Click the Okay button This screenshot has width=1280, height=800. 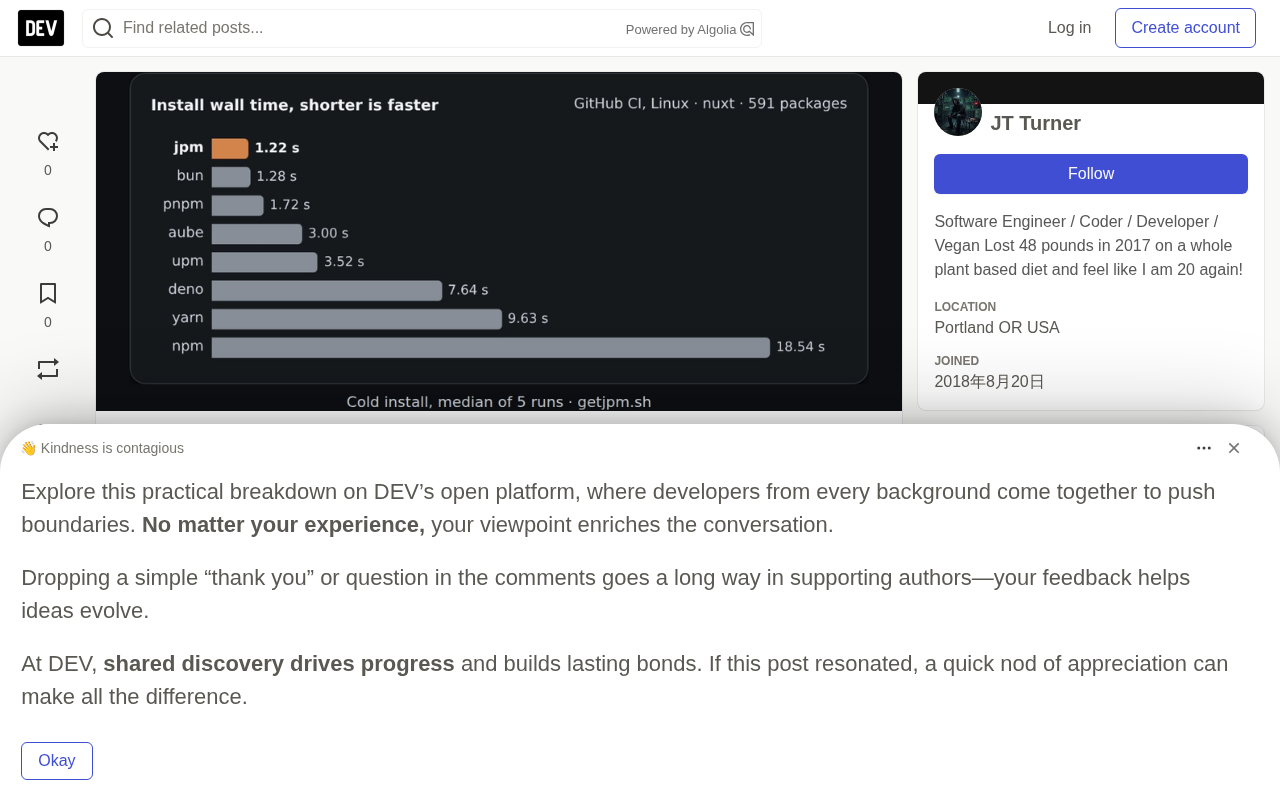pos(57,761)
